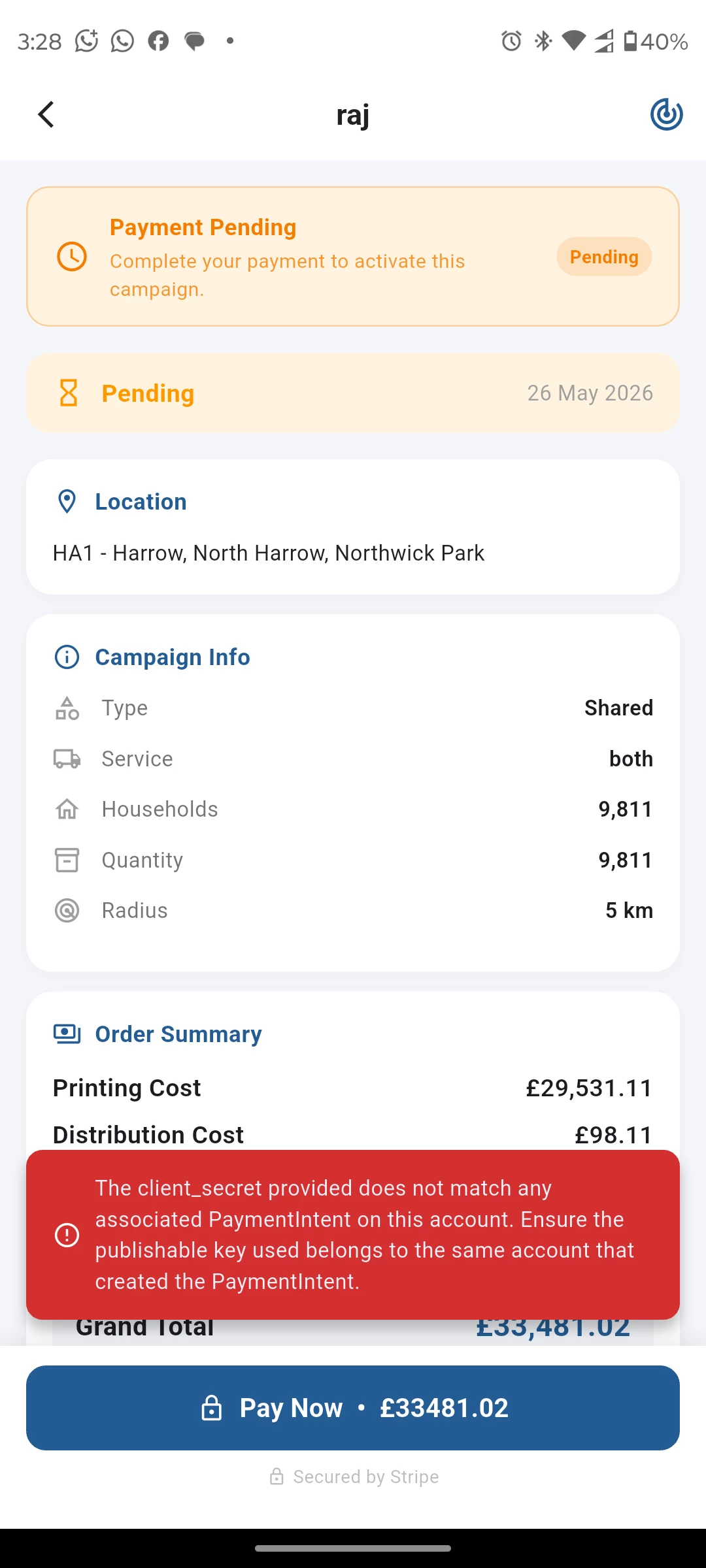Open the blue spiral logo icon
This screenshot has width=706, height=1568.
(666, 115)
